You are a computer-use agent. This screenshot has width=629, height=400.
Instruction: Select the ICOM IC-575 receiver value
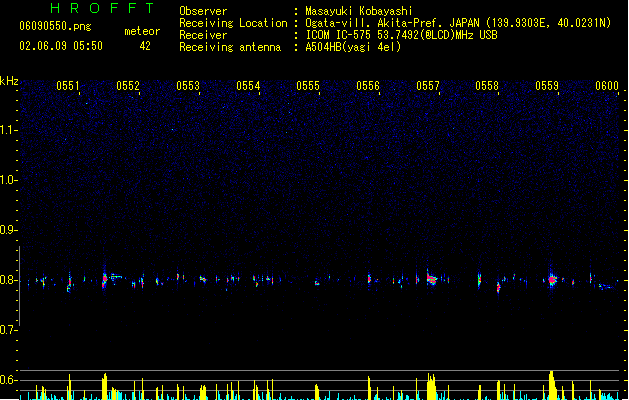[401, 35]
